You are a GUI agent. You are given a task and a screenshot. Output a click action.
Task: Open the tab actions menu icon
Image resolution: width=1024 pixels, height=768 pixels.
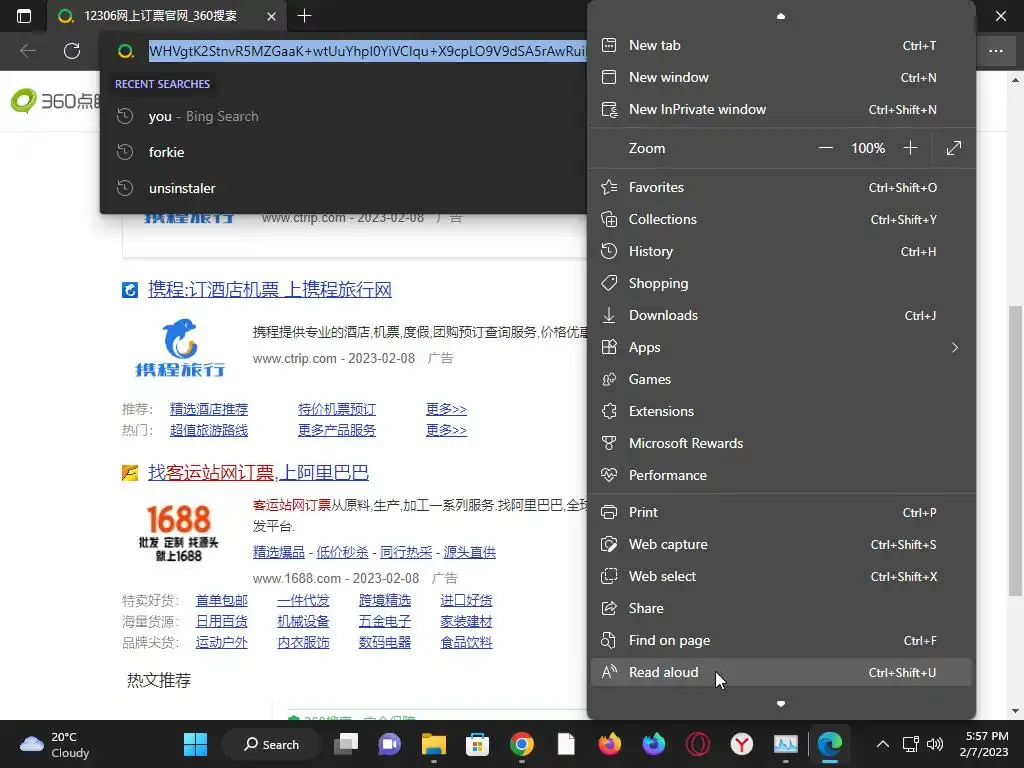coord(24,16)
